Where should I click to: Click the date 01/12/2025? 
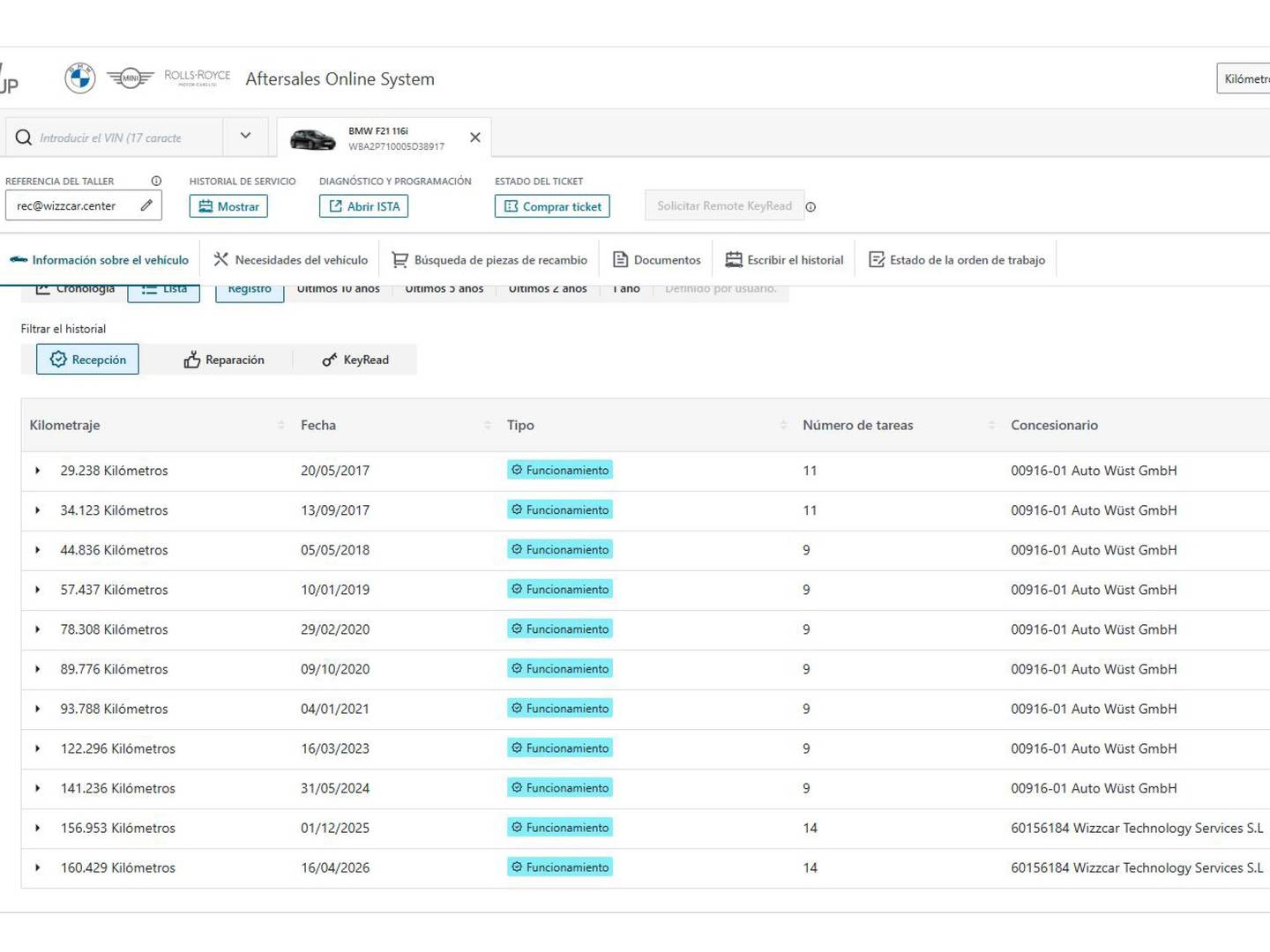click(x=335, y=828)
